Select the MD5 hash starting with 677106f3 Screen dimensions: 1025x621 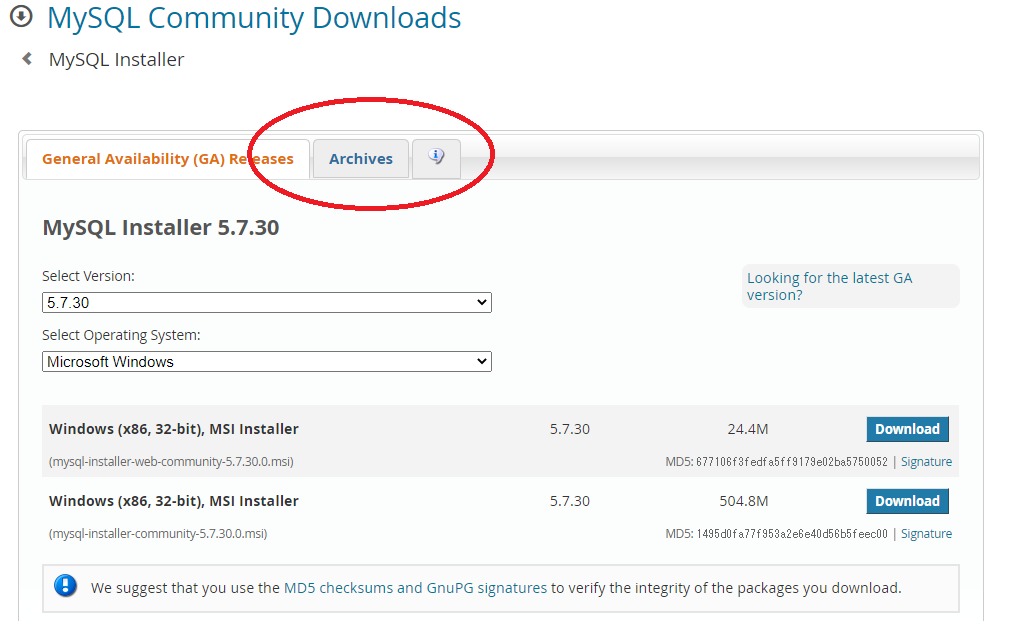pyautogui.click(x=792, y=462)
